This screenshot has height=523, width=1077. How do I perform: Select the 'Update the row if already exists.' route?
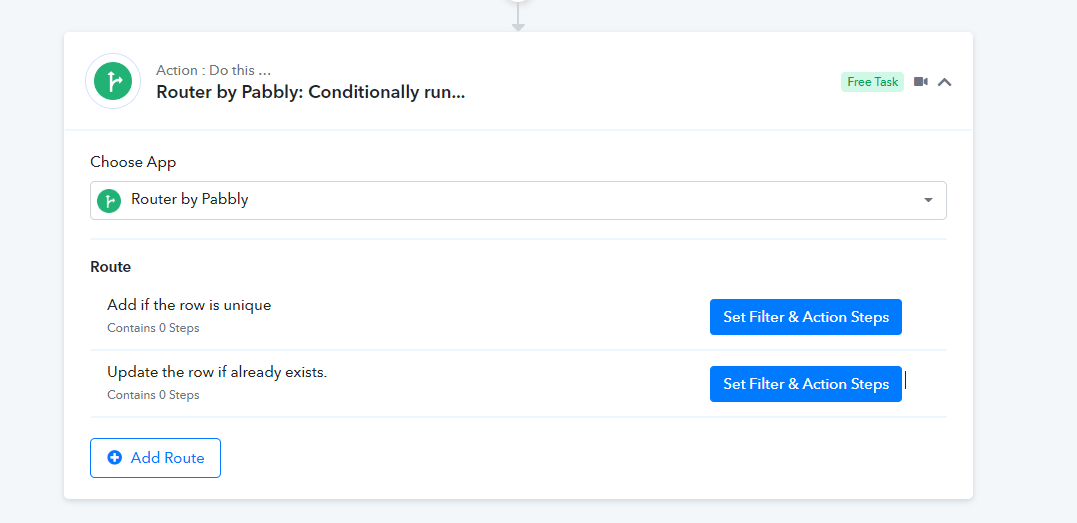217,372
